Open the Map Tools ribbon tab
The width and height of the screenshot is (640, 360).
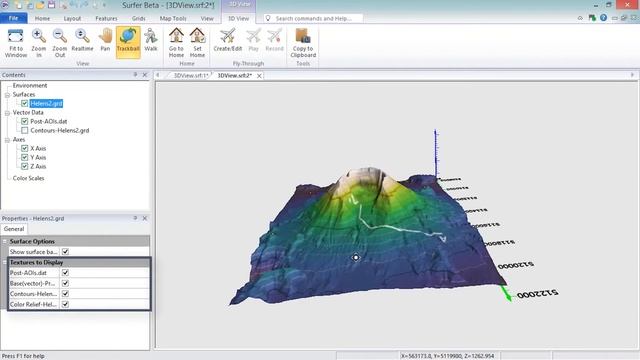tap(173, 18)
